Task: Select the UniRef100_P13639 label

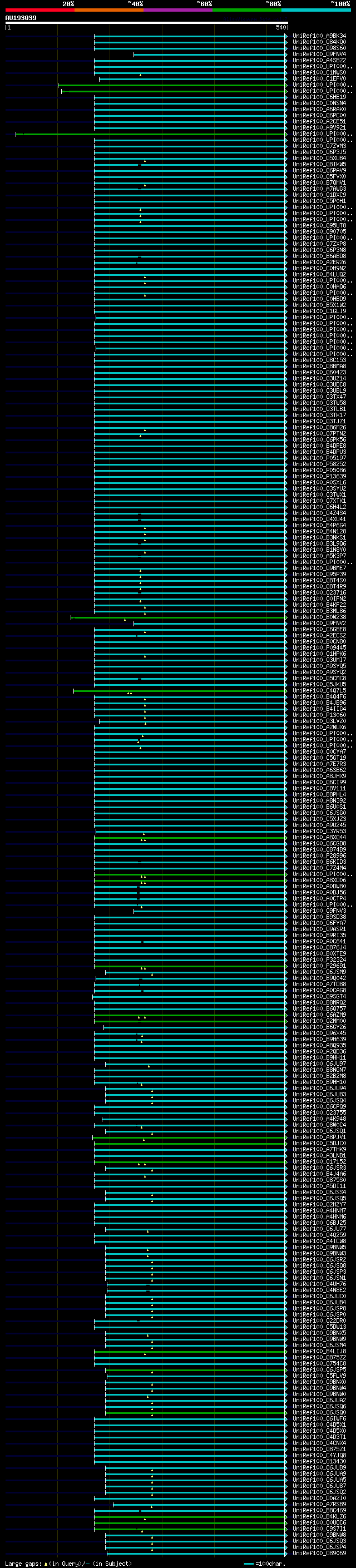Action: point(319,477)
